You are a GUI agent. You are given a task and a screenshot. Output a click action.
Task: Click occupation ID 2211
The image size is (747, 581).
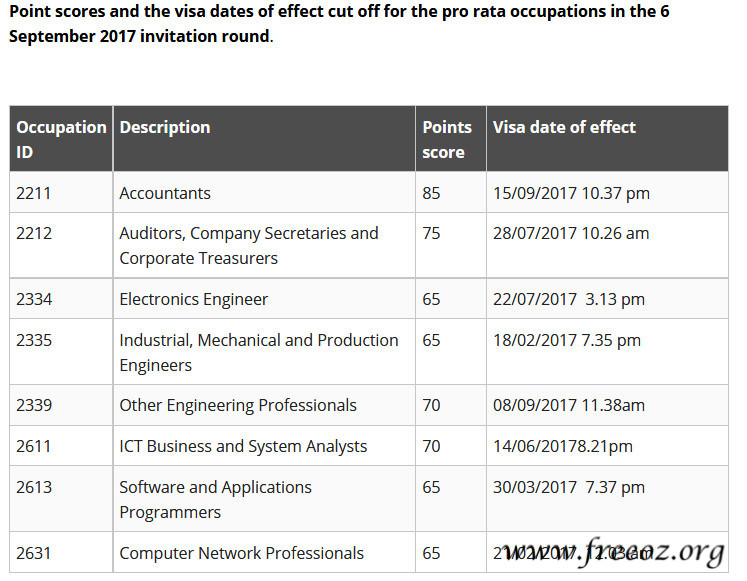(x=34, y=193)
